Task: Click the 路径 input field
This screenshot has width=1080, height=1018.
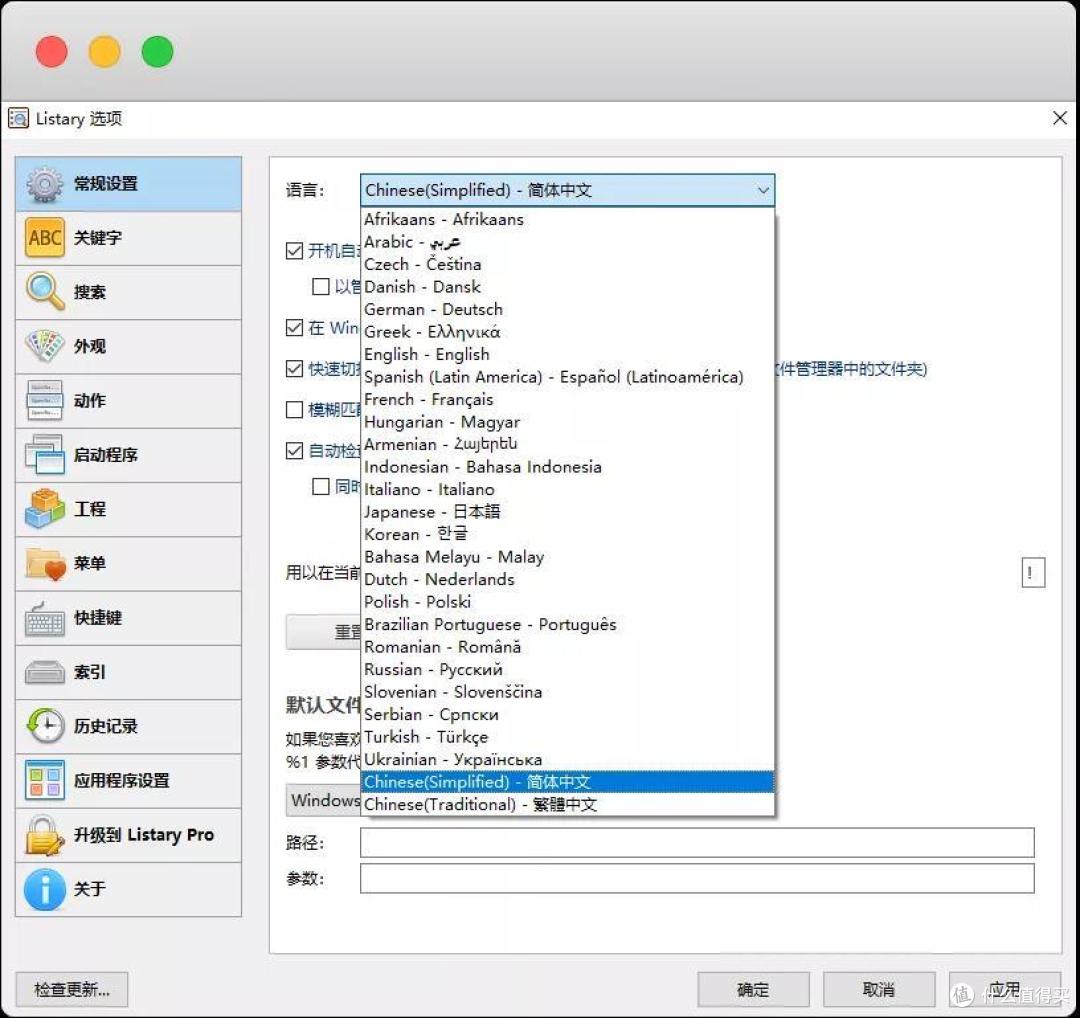Action: [697, 843]
